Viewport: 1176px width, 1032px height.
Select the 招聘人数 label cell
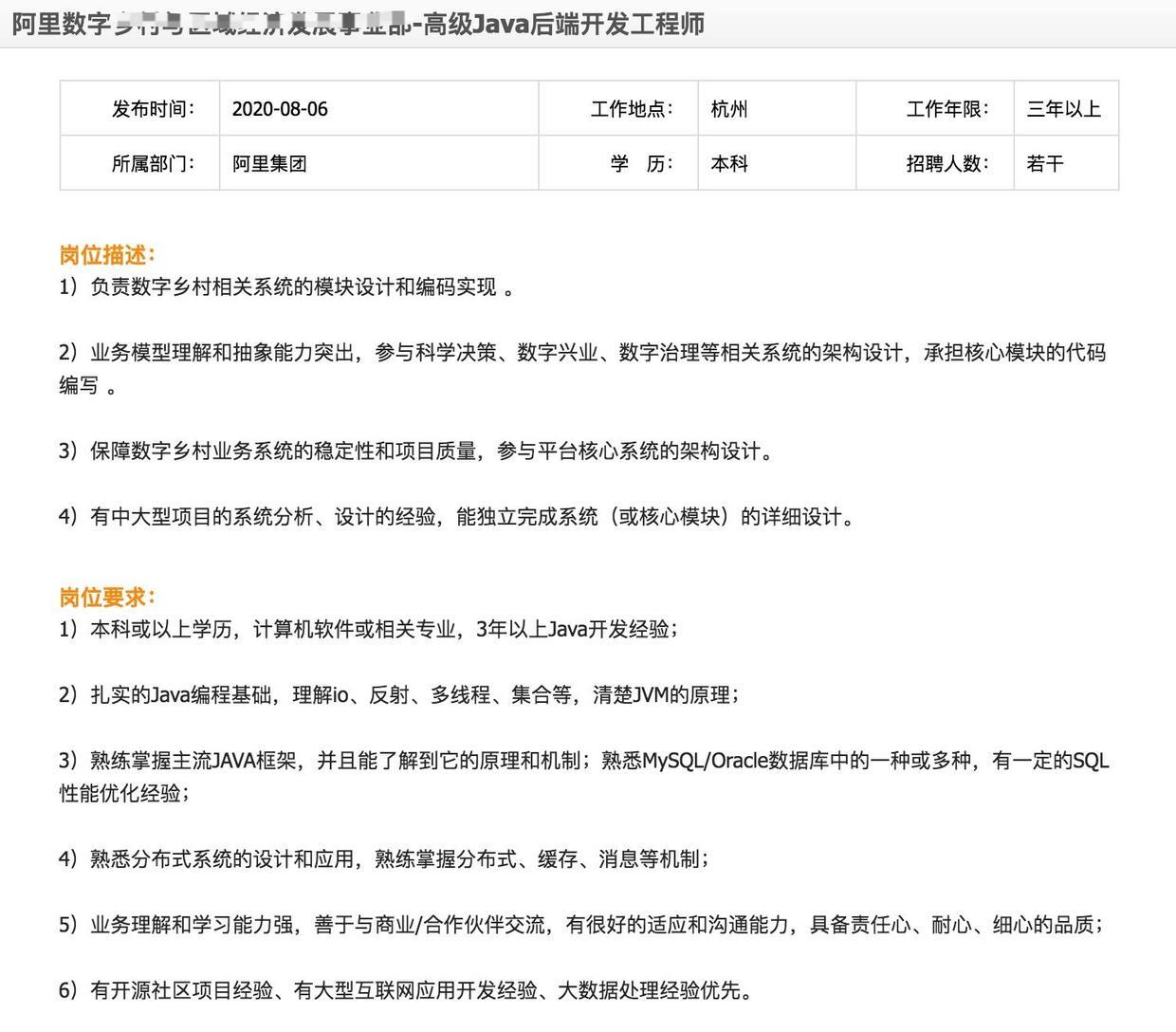(x=936, y=163)
